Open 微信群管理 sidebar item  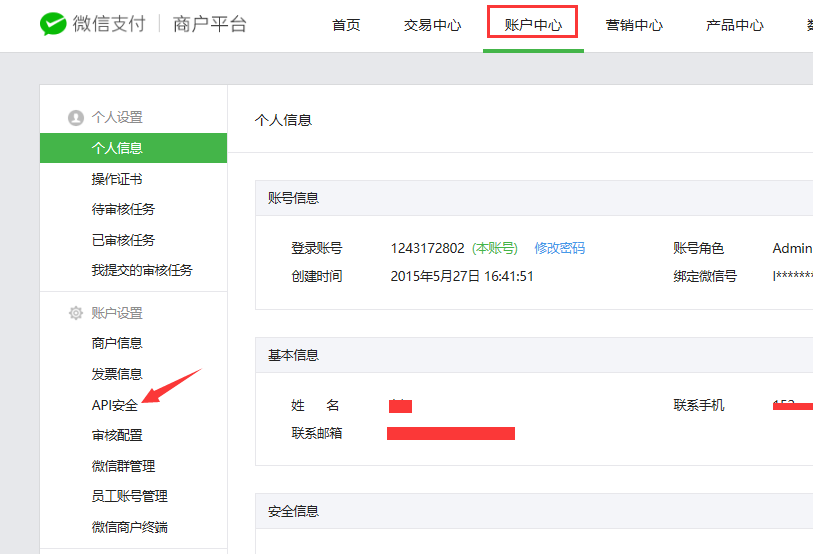click(123, 466)
